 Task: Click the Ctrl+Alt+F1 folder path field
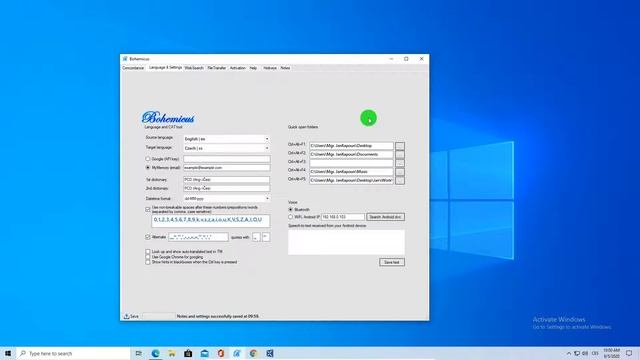(351, 146)
